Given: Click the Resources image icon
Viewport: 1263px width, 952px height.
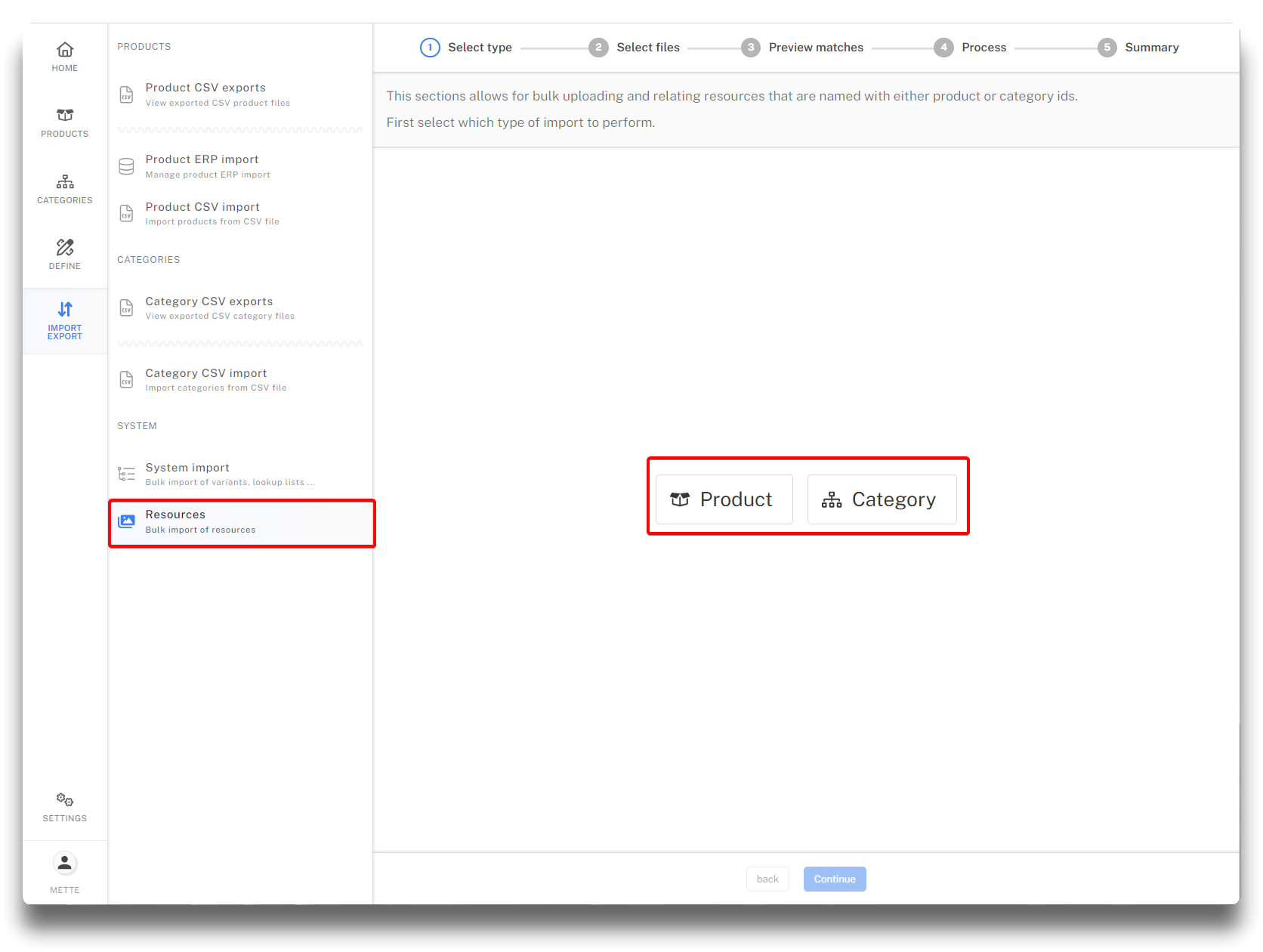Looking at the screenshot, I should tap(126, 521).
